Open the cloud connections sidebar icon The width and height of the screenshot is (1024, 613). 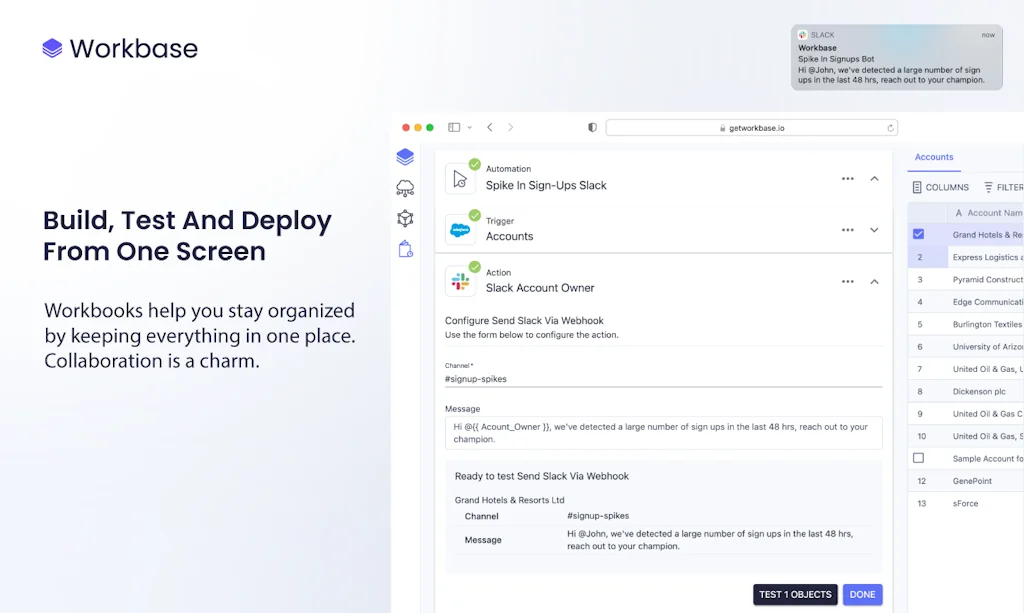point(405,187)
